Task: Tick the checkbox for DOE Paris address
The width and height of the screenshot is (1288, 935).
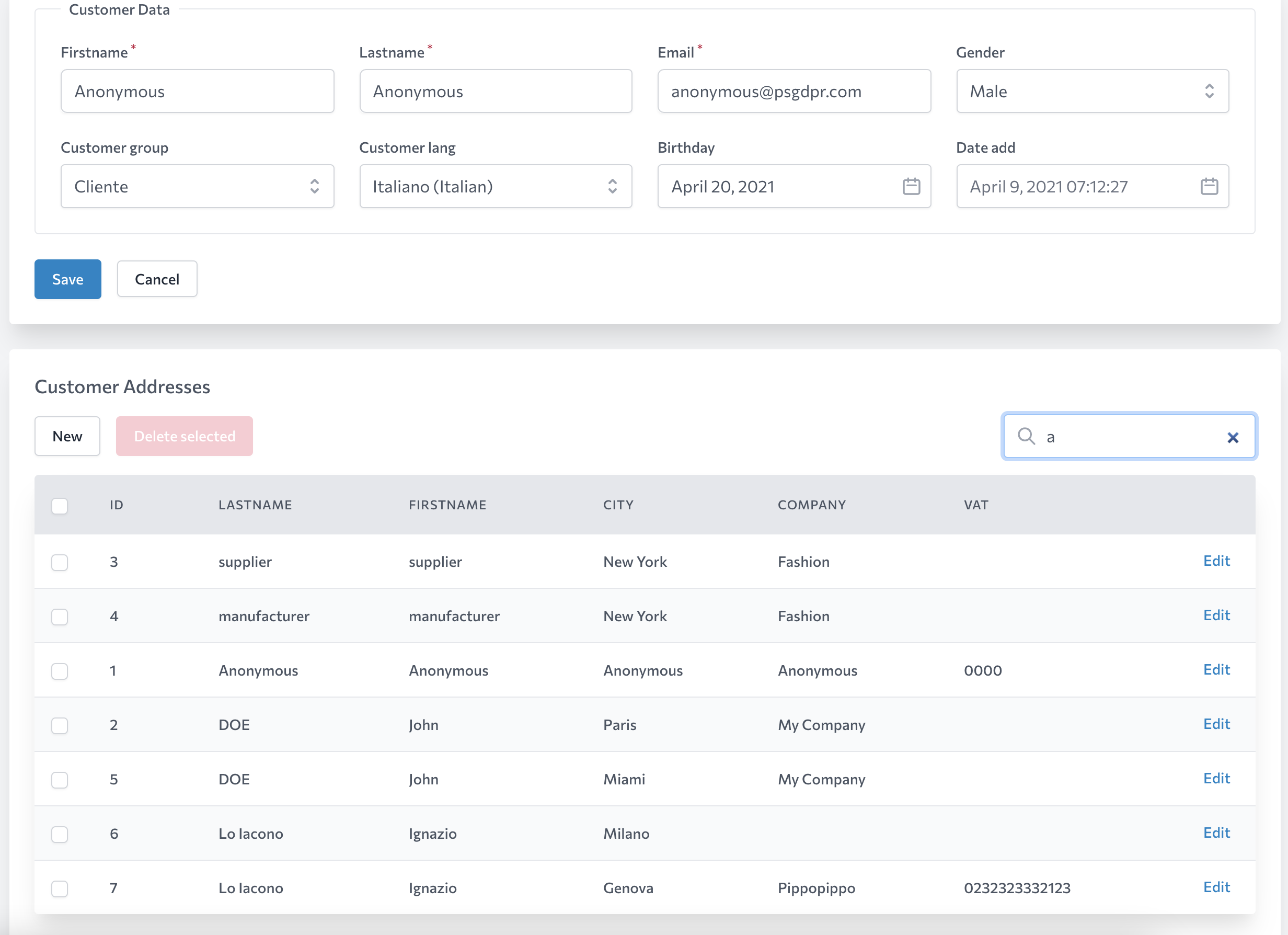Action: pyautogui.click(x=60, y=725)
